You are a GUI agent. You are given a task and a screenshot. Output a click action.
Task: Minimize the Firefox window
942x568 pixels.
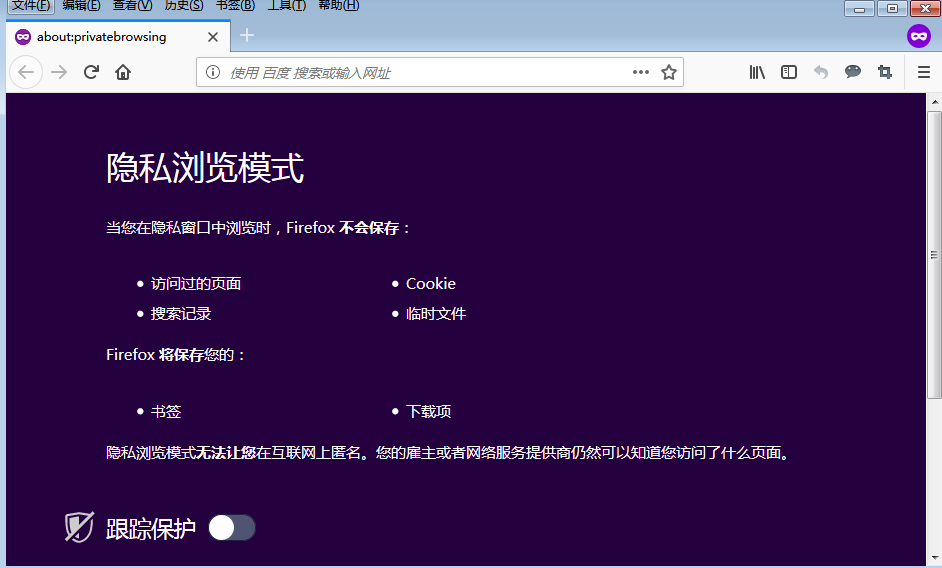click(860, 8)
